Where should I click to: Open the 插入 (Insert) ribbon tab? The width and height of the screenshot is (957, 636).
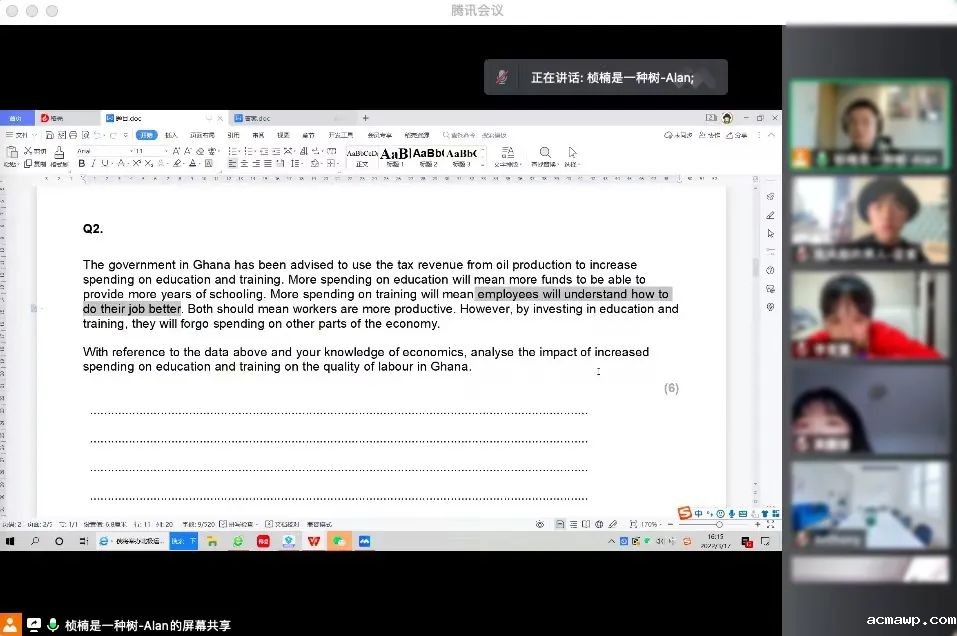(x=171, y=135)
